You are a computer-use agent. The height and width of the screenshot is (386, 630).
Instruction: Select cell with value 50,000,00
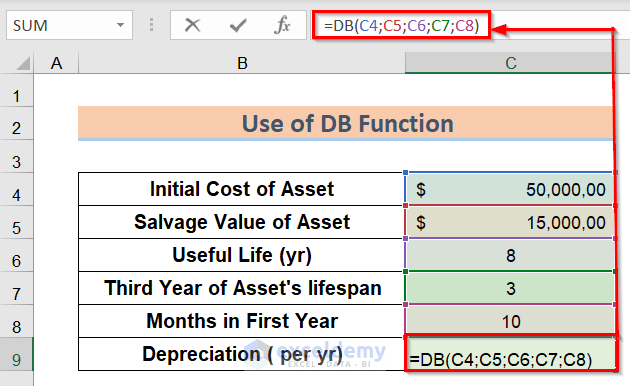click(510, 189)
